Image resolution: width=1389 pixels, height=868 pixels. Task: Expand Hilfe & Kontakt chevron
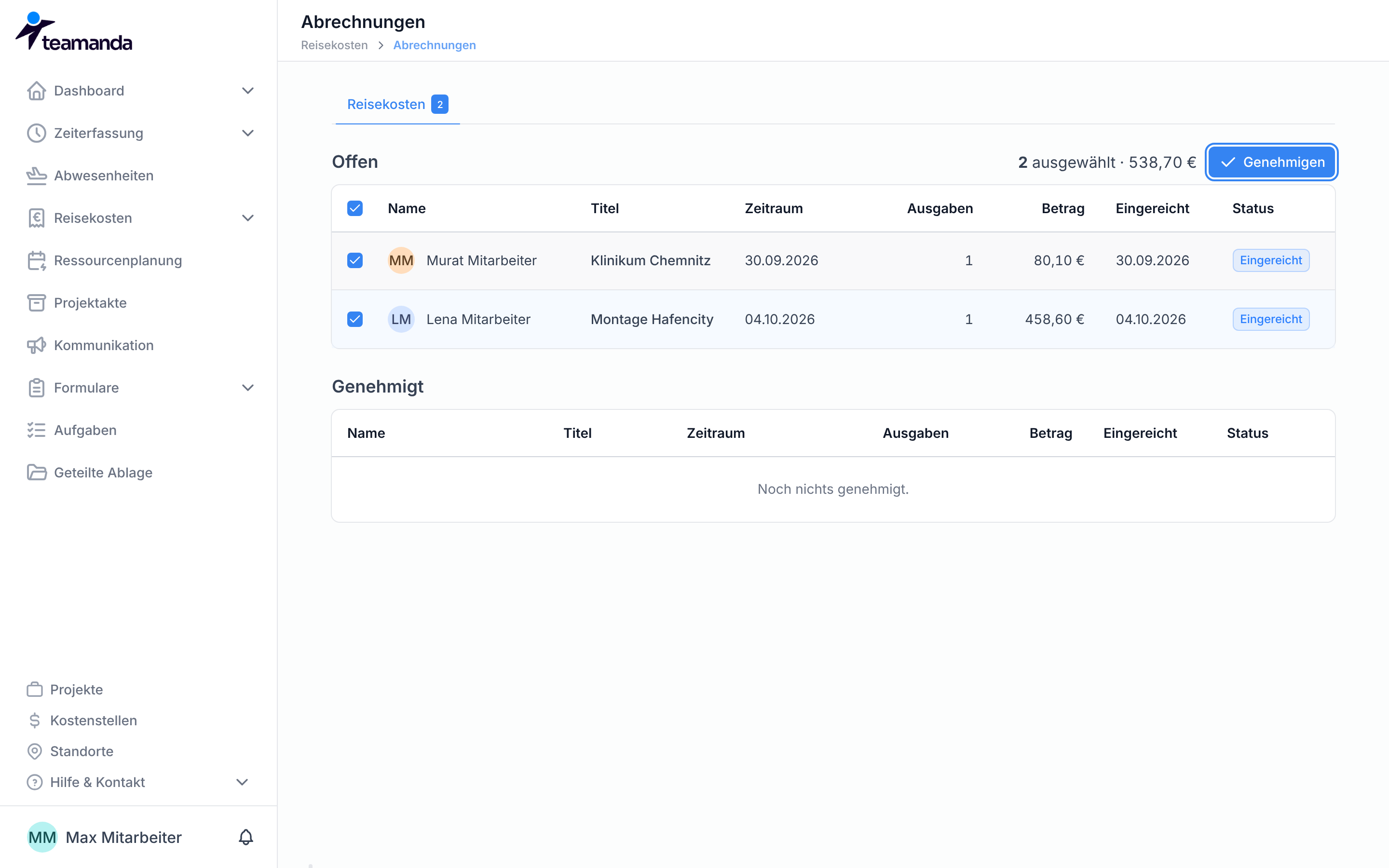pyautogui.click(x=242, y=783)
